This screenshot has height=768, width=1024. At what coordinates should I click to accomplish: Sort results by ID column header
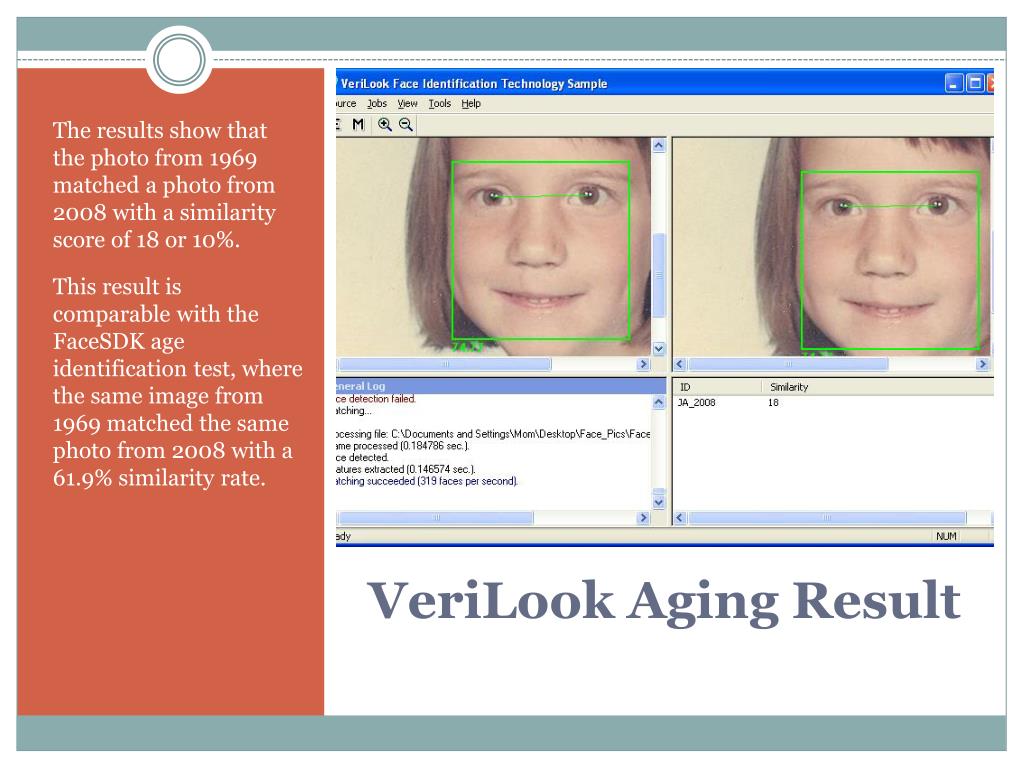[717, 387]
